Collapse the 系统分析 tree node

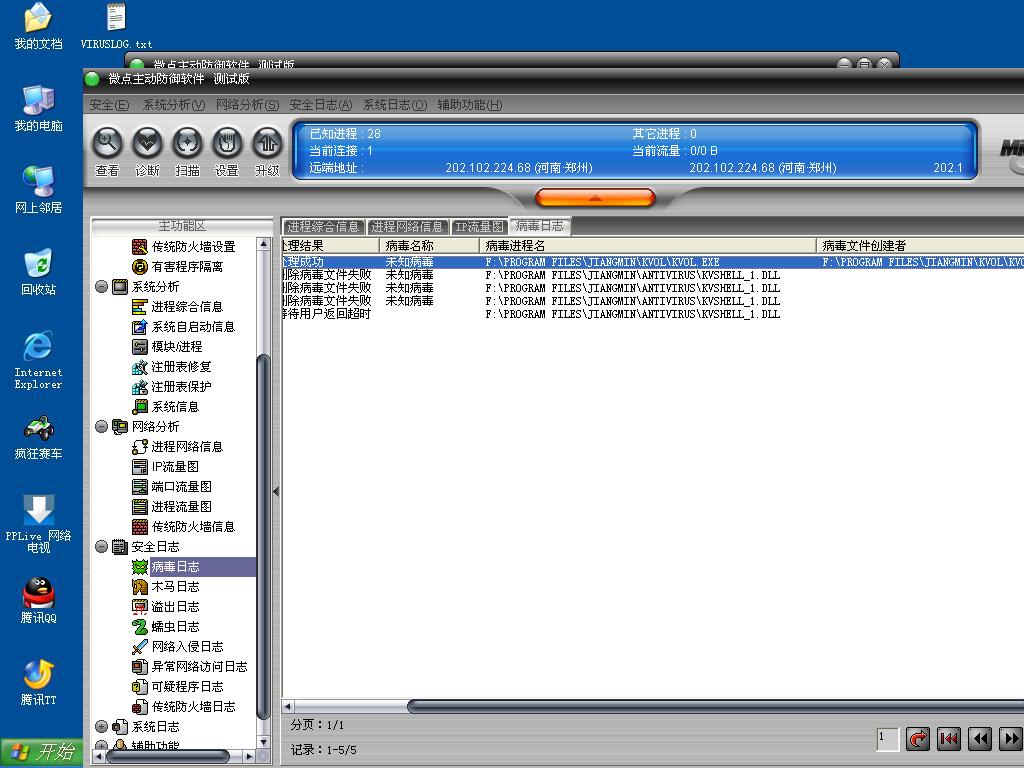click(x=101, y=287)
